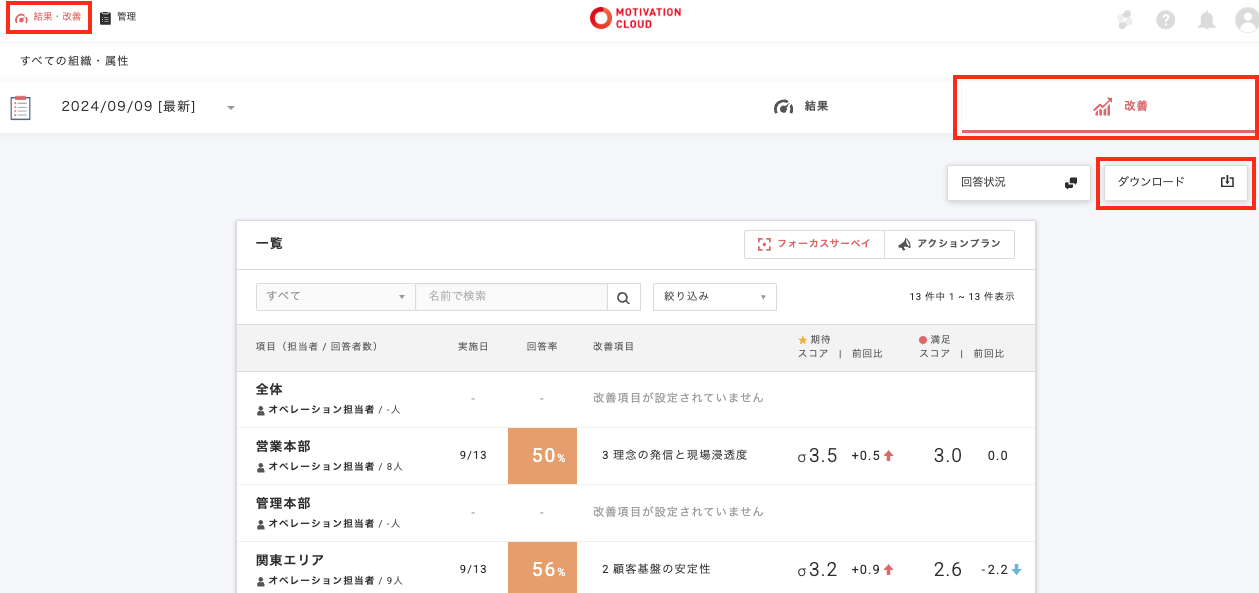Open the 営業本部 row
This screenshot has height=593, width=1259.
click(x=283, y=446)
